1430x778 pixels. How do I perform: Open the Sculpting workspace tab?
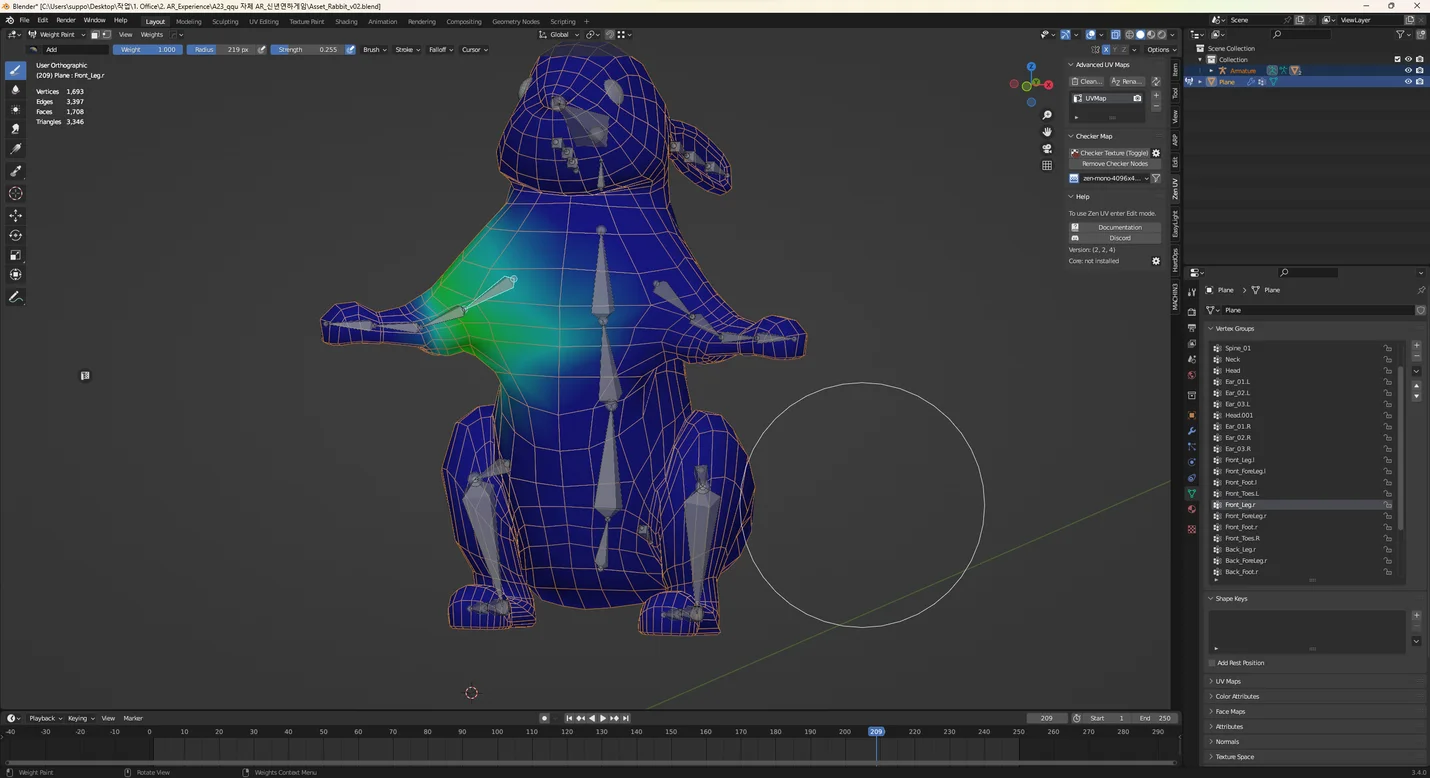[x=225, y=21]
